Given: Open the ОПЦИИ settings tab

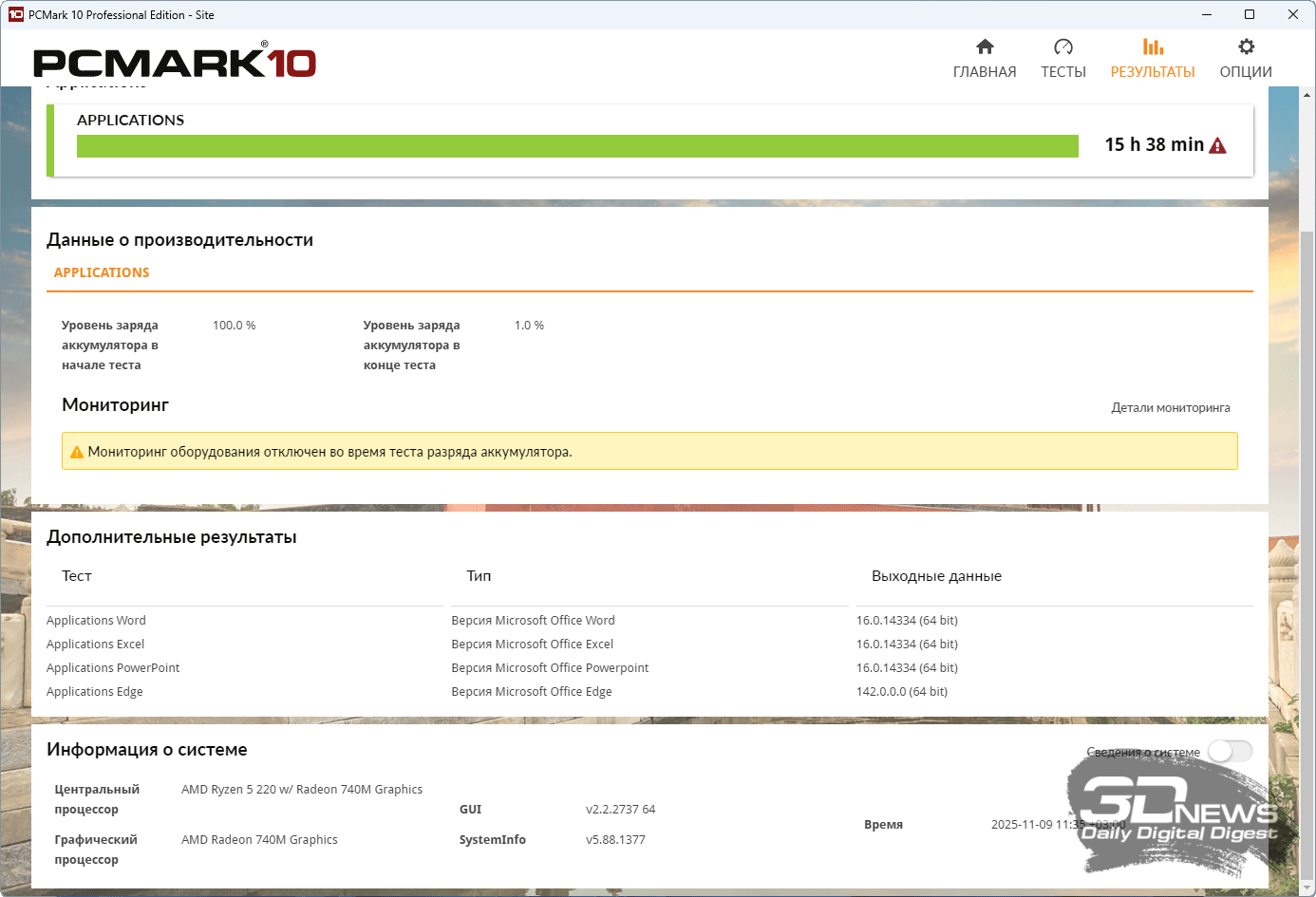Looking at the screenshot, I should [x=1246, y=72].
